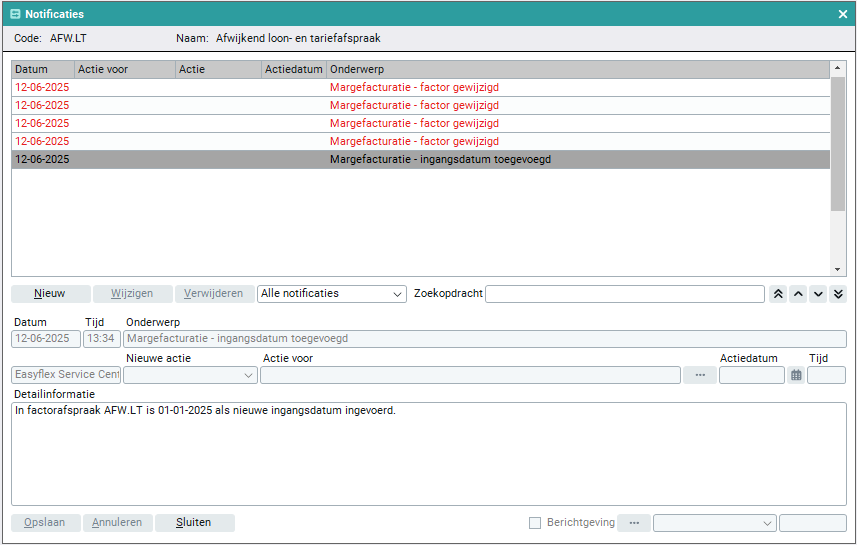Jump to last notification with double-down arrow
This screenshot has width=857, height=545.
click(838, 294)
